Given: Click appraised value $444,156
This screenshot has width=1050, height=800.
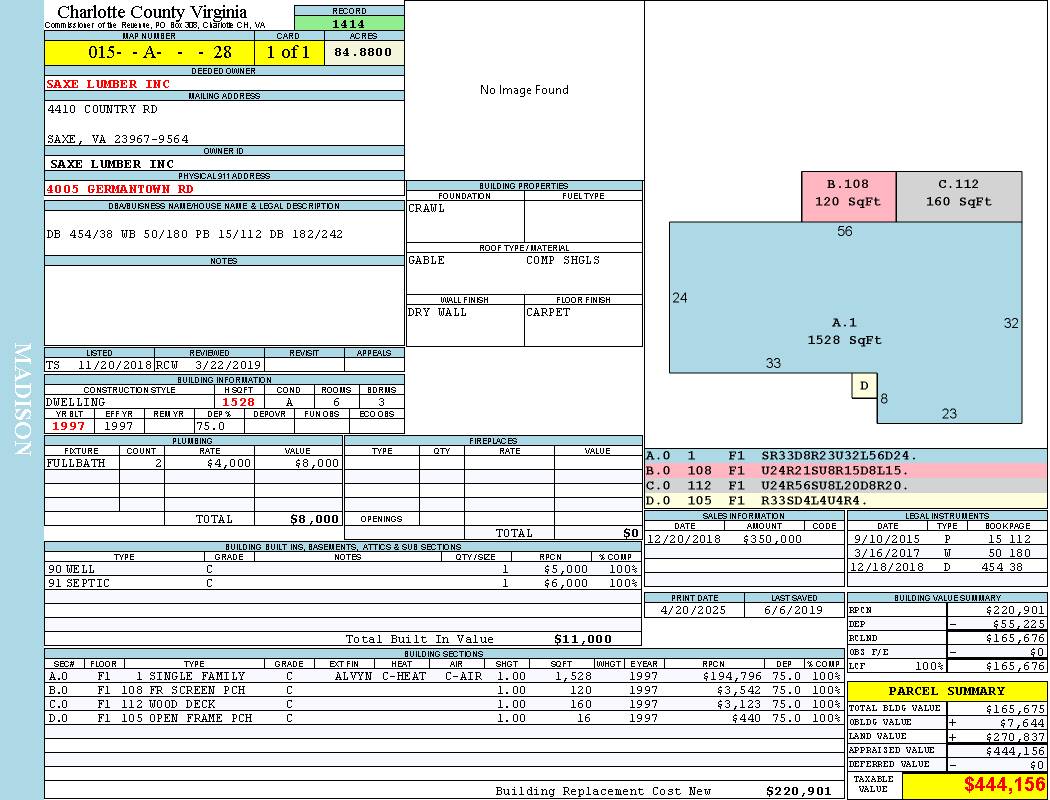Looking at the screenshot, I should point(1015,751).
